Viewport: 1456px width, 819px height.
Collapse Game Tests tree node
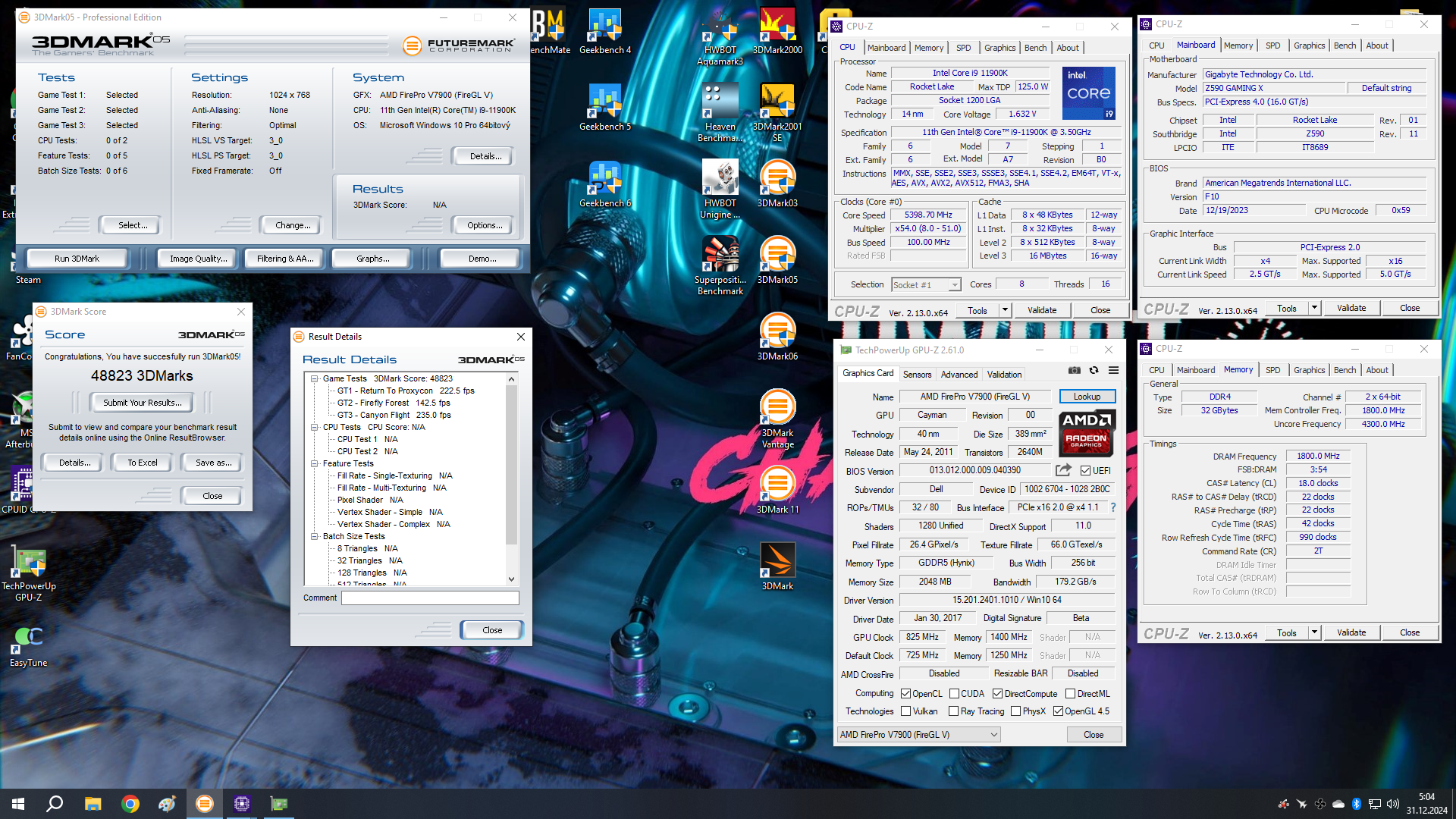314,378
